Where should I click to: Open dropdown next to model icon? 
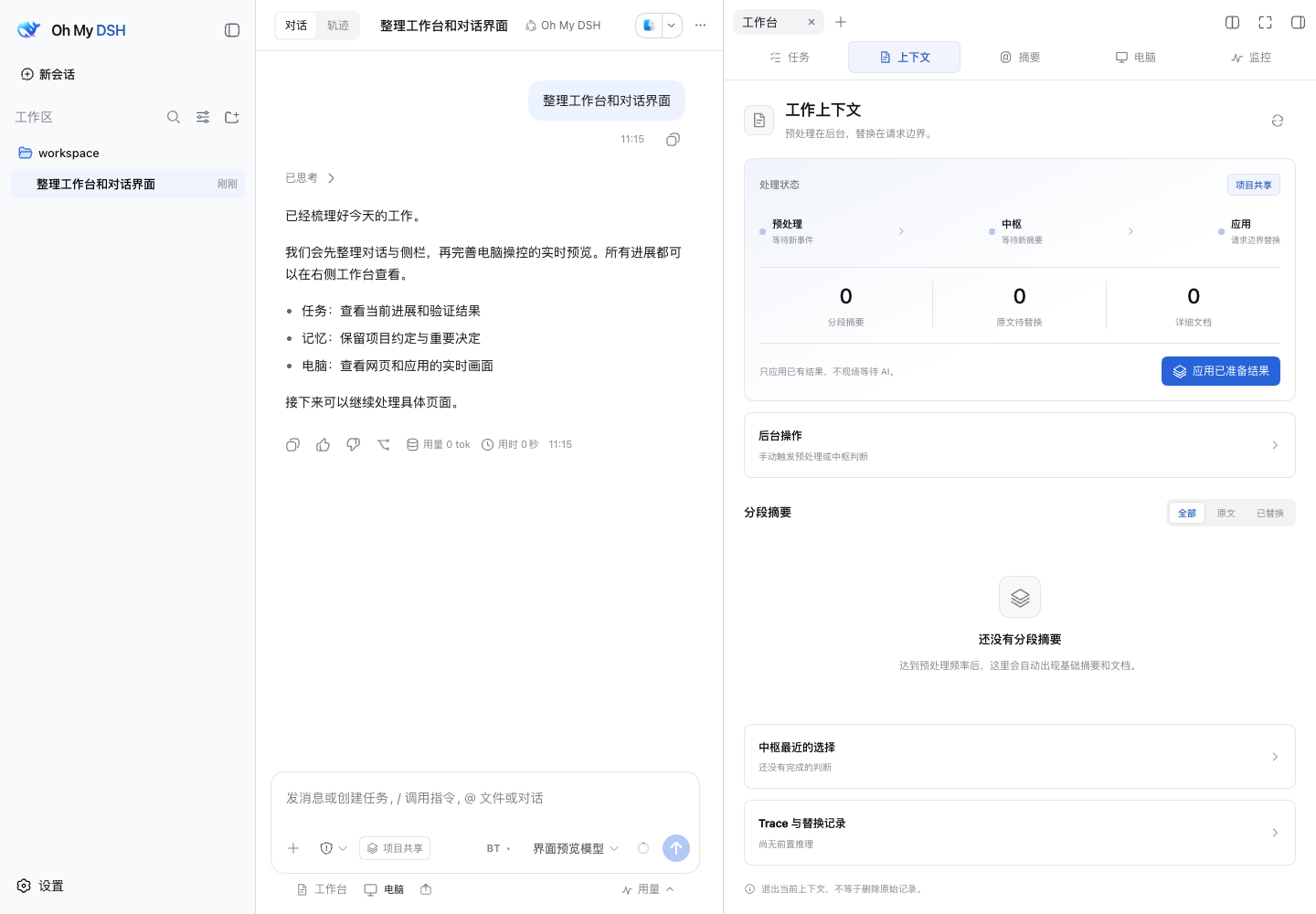point(672,26)
